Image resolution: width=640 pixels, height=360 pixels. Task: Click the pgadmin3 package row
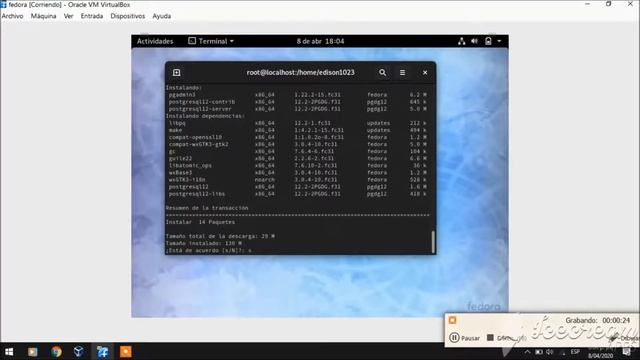pyautogui.click(x=298, y=95)
